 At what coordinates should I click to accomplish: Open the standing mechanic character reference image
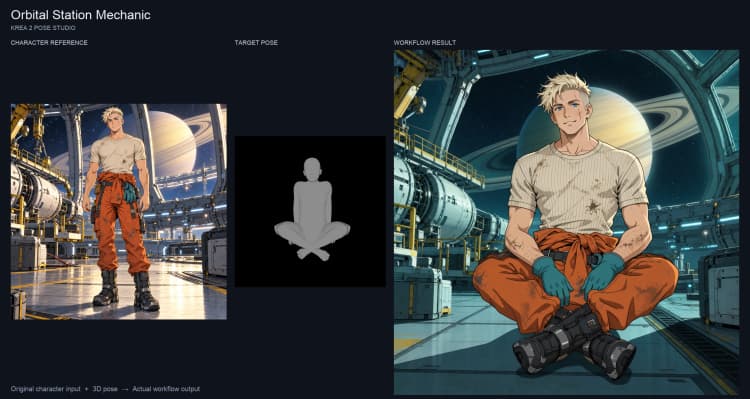(x=119, y=211)
